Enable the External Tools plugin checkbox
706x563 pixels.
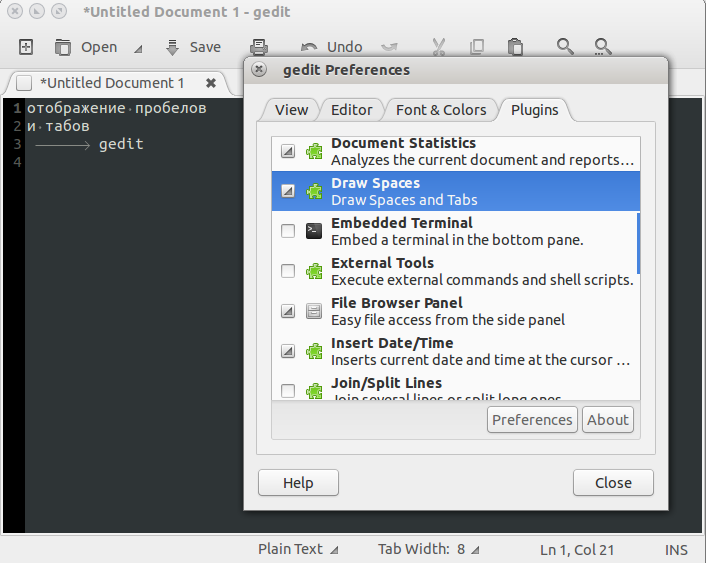point(288,271)
